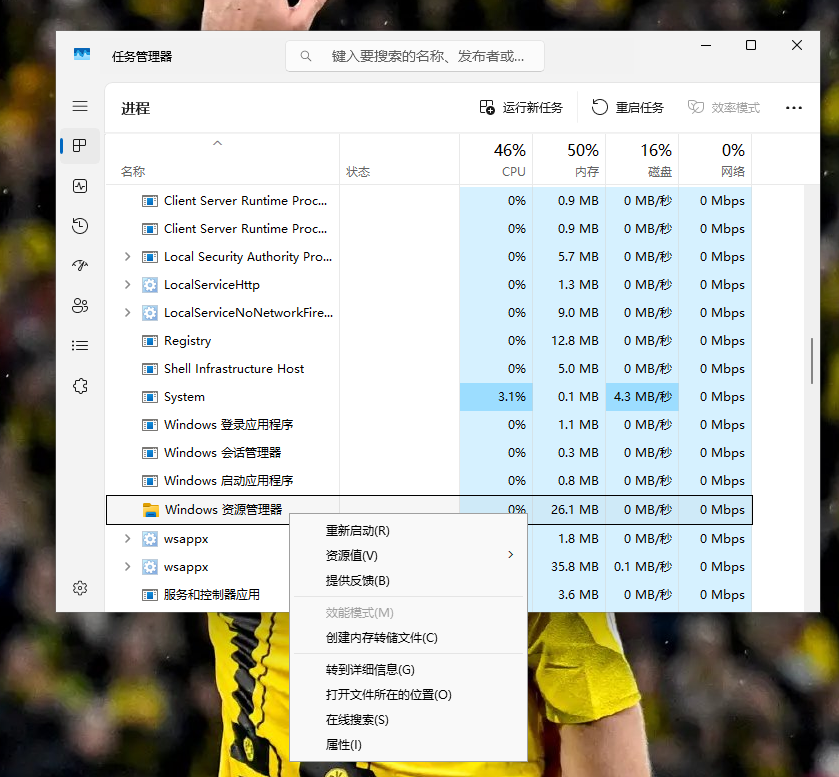Click the System 3.1% CPU cell
This screenshot has height=777, width=839.
pyautogui.click(x=496, y=397)
